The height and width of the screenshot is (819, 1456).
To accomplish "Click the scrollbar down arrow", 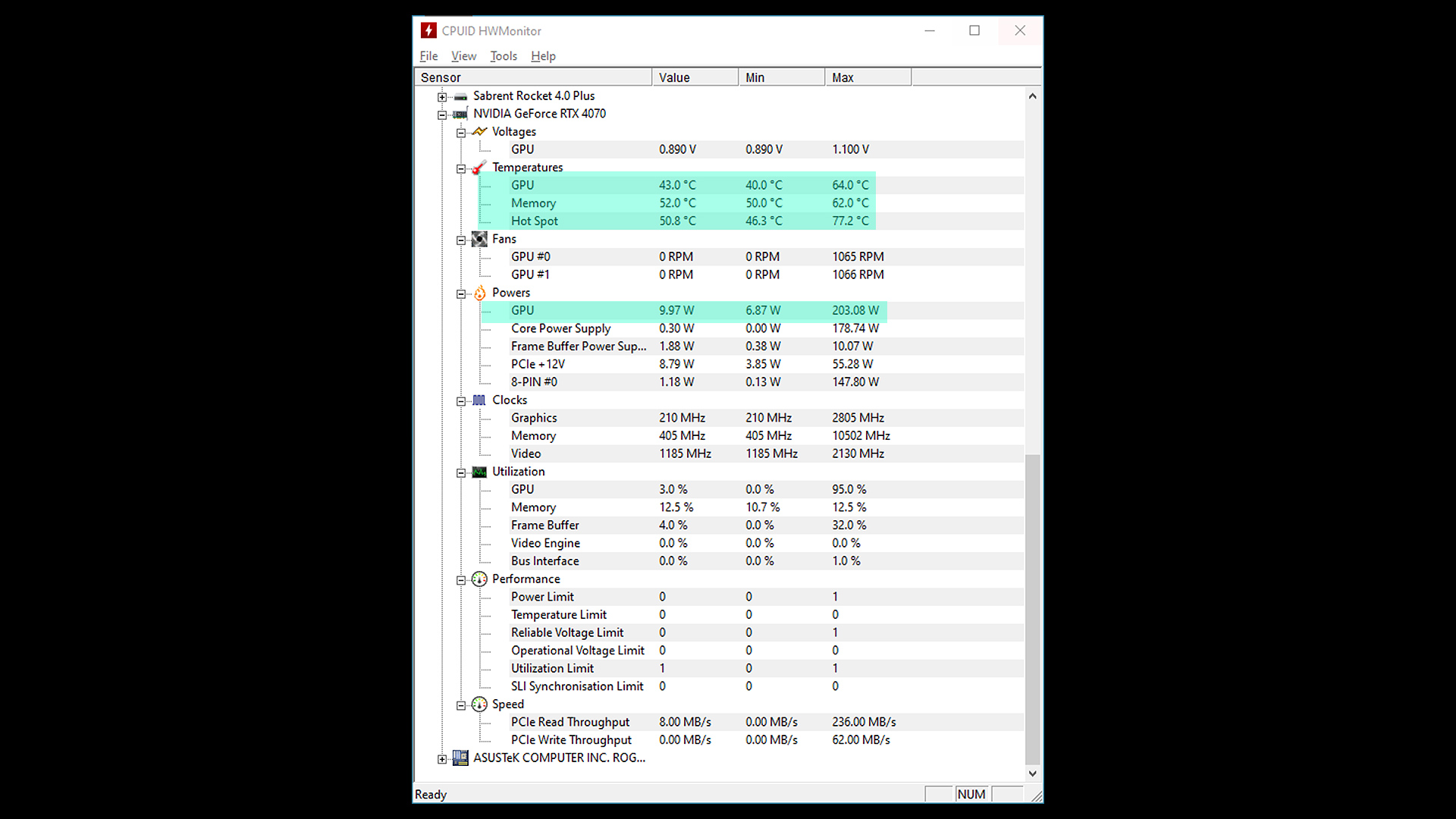I will [x=1032, y=773].
